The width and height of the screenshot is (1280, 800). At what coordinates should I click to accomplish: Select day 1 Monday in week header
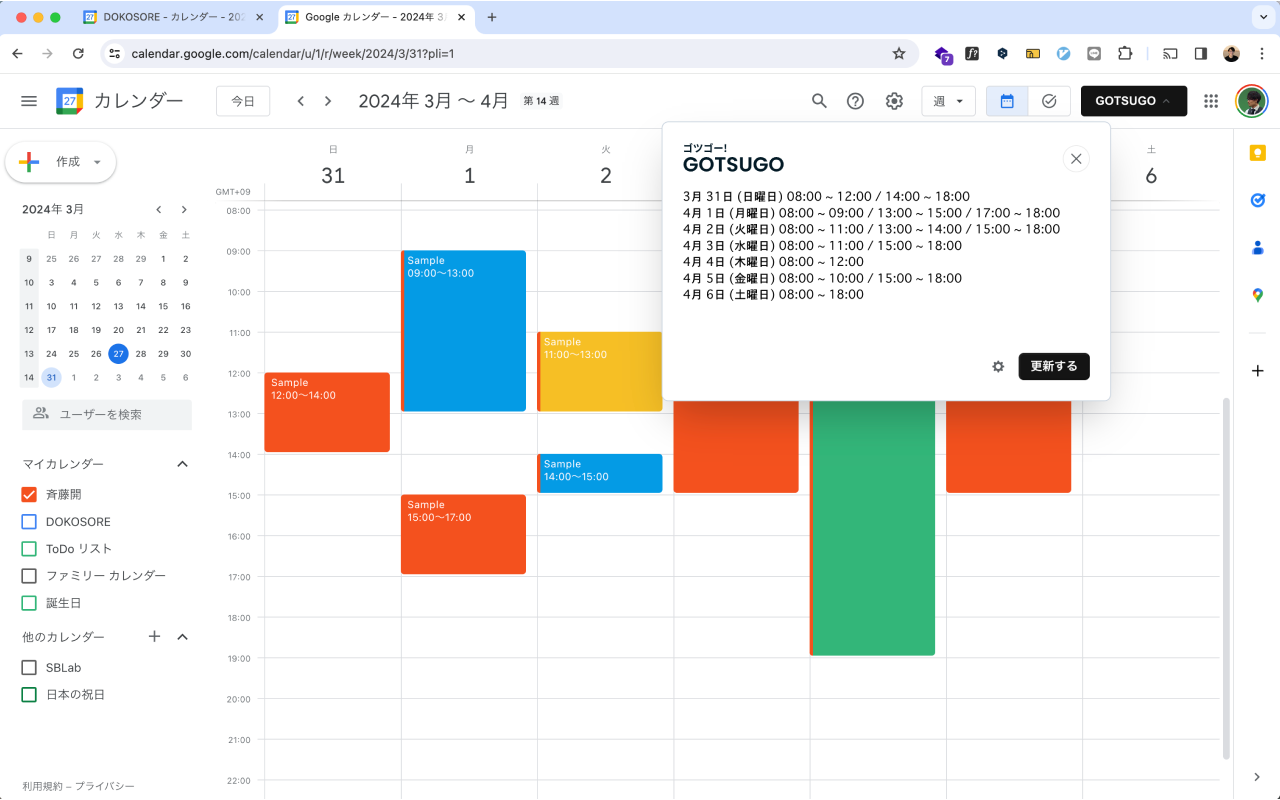pos(470,176)
